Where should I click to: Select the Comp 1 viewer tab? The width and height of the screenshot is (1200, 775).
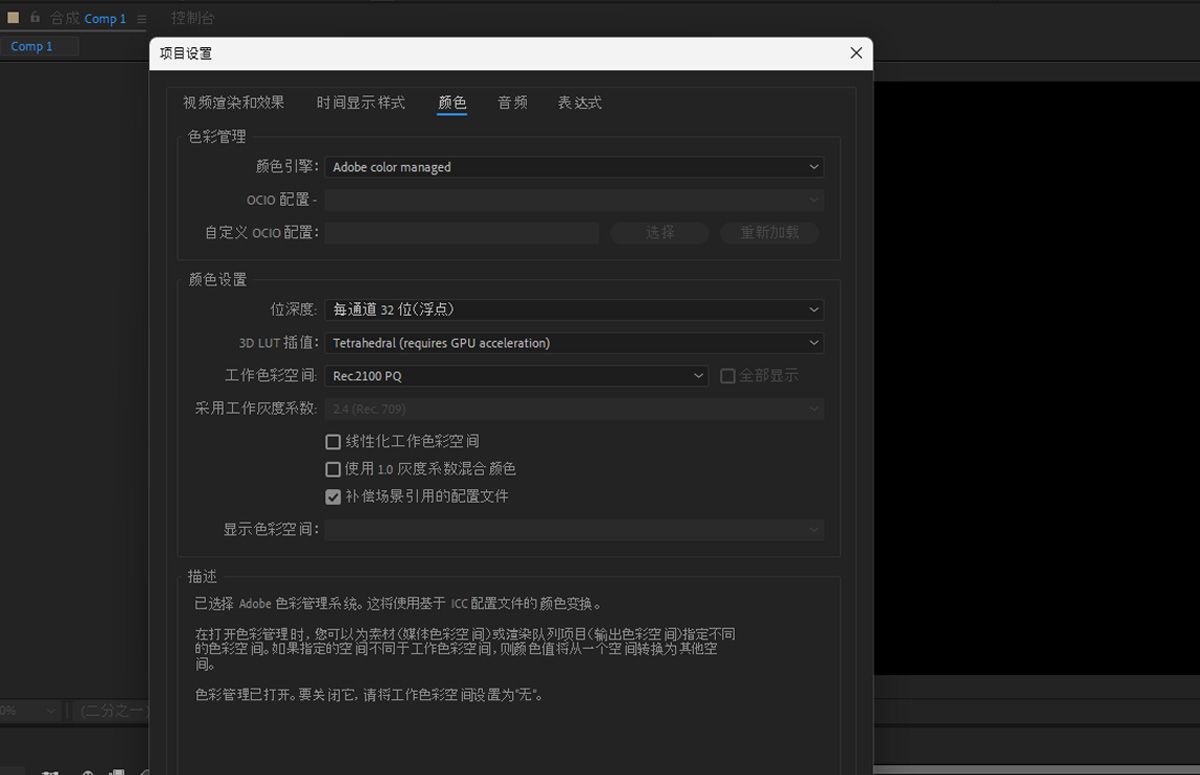(x=30, y=46)
